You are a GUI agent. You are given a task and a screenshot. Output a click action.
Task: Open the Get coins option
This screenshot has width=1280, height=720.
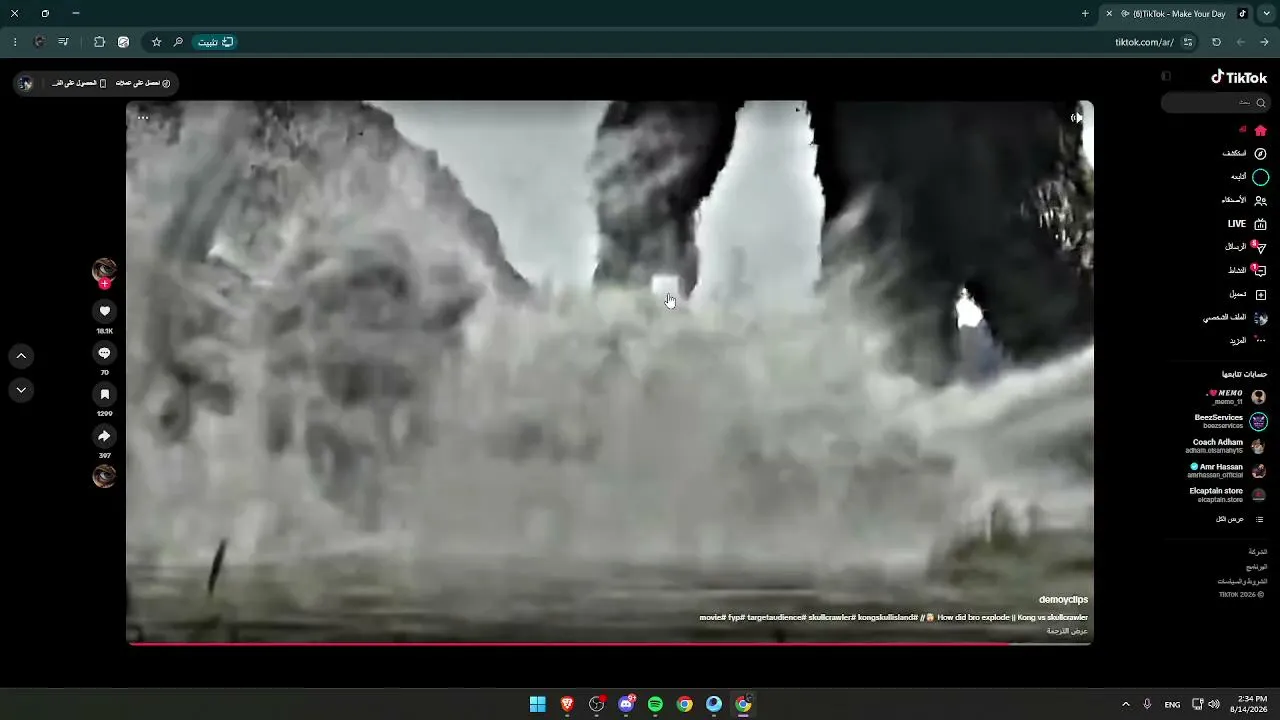[x=143, y=83]
